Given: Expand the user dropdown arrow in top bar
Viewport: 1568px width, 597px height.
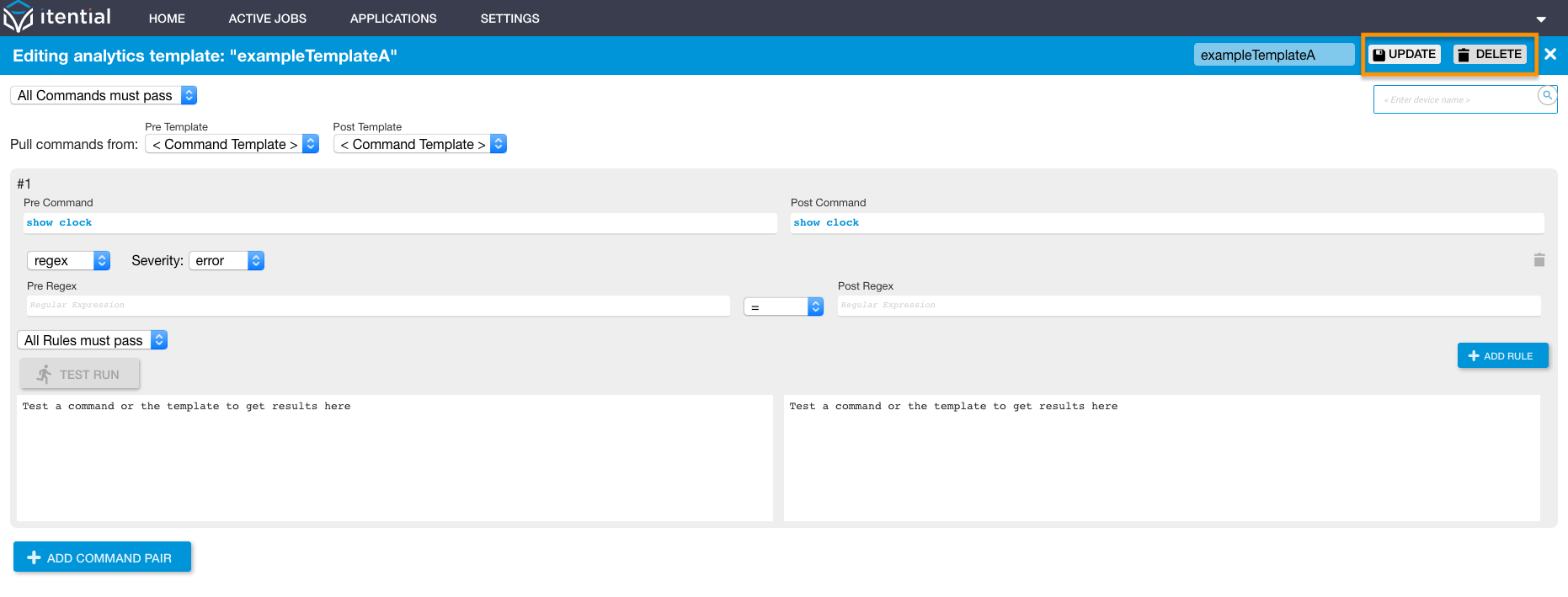Looking at the screenshot, I should tap(1540, 19).
